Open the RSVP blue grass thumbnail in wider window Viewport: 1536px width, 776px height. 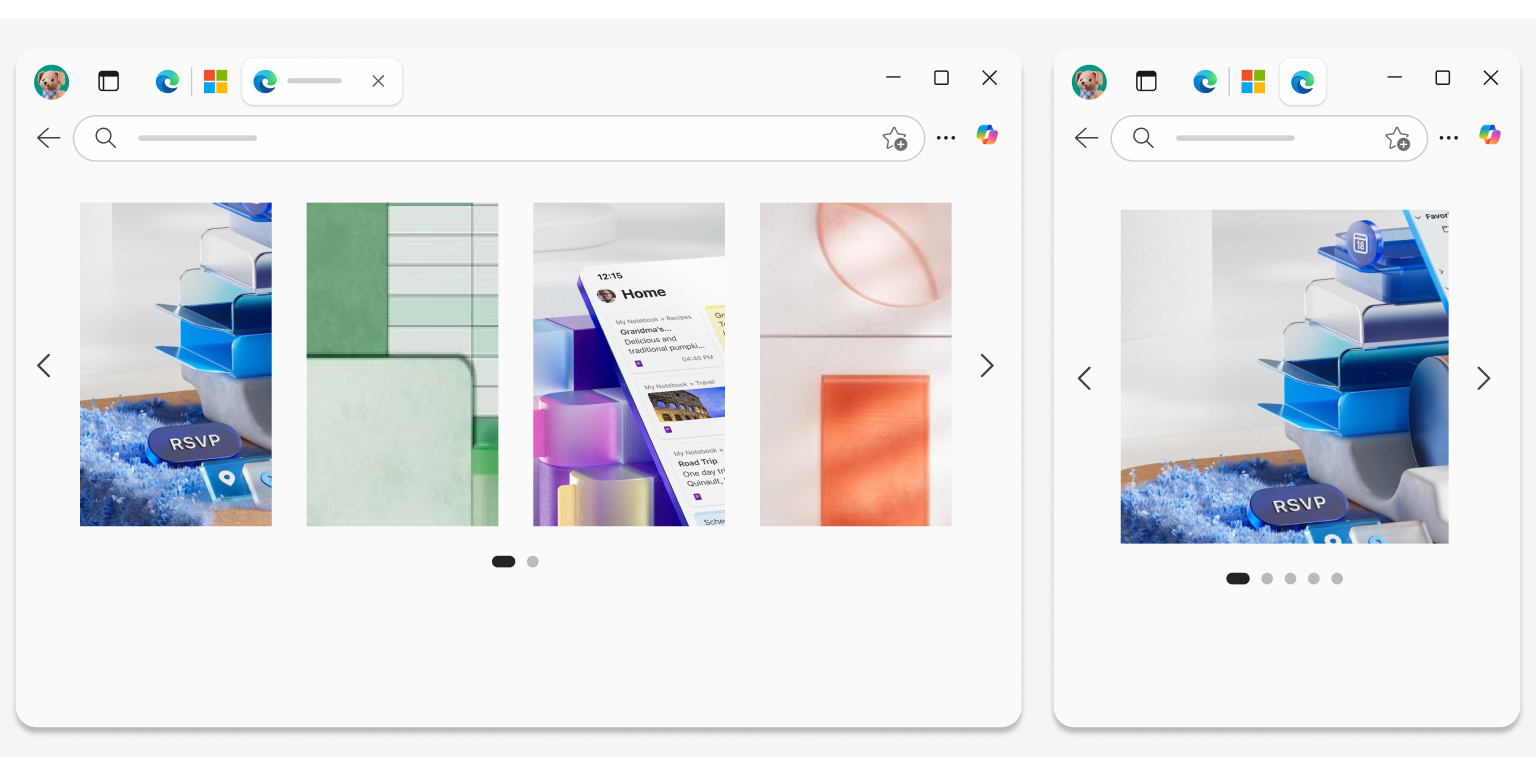coord(176,364)
